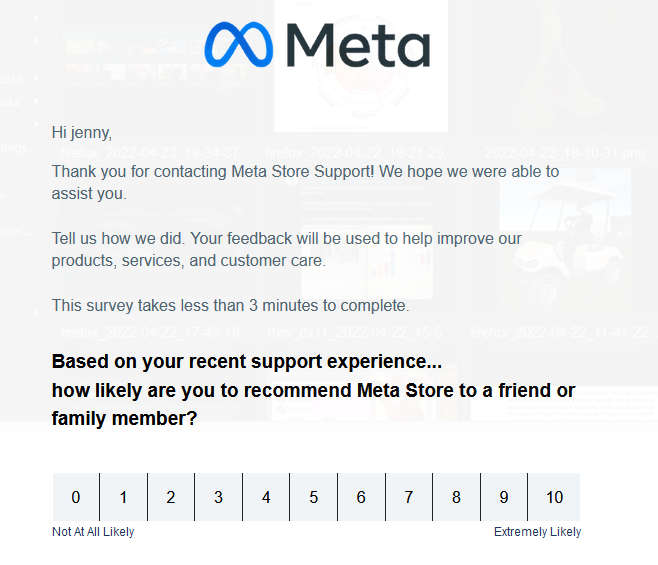Click the "less than 3 minutes" survey note
Viewport: 658px width, 565px height.
click(x=230, y=305)
